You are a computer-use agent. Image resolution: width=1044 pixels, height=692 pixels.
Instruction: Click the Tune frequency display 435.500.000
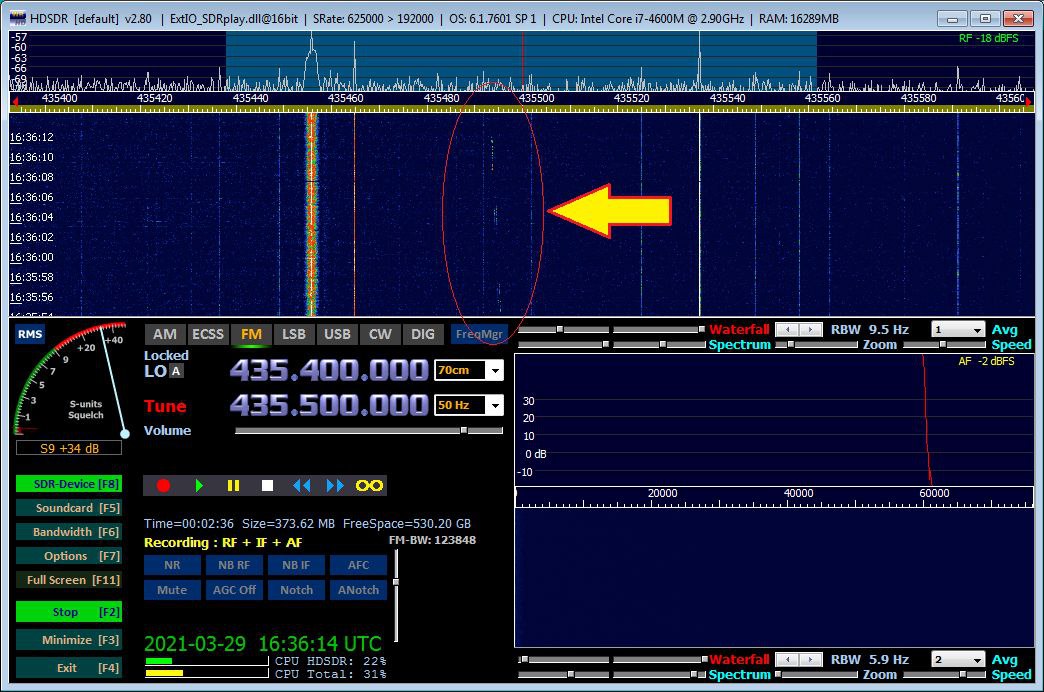(329, 405)
